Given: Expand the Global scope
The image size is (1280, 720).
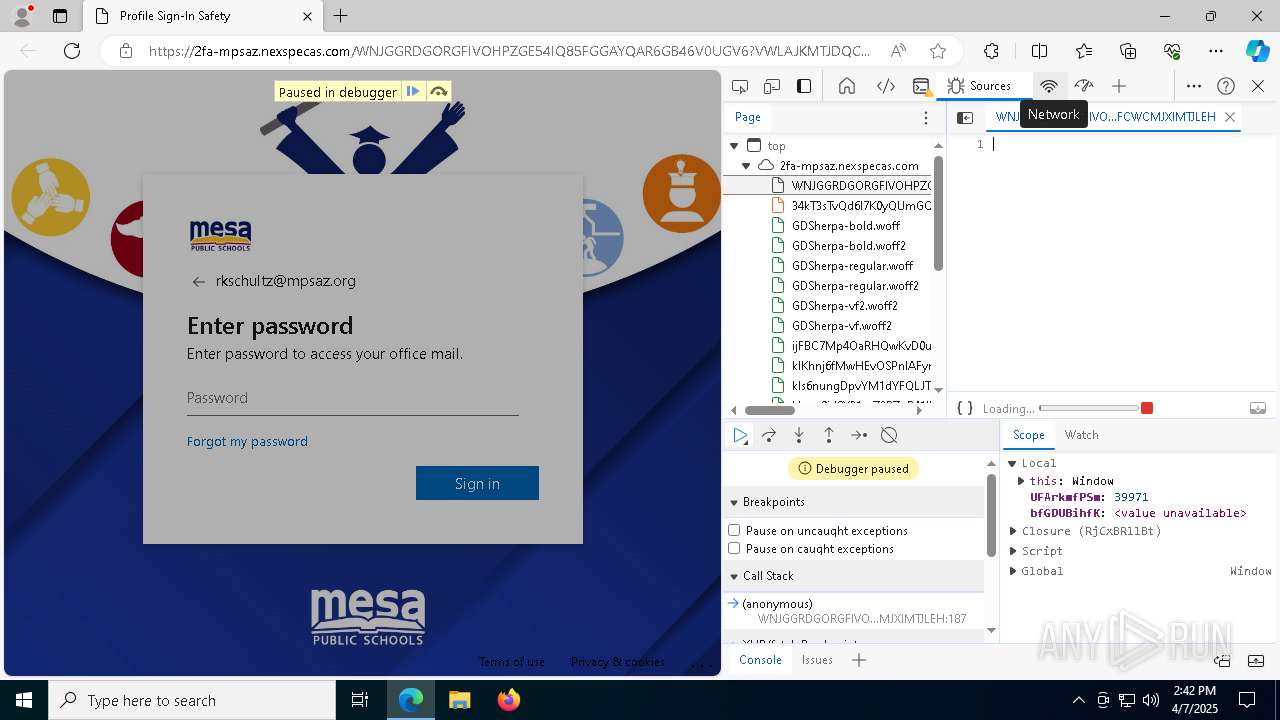Looking at the screenshot, I should (1013, 571).
